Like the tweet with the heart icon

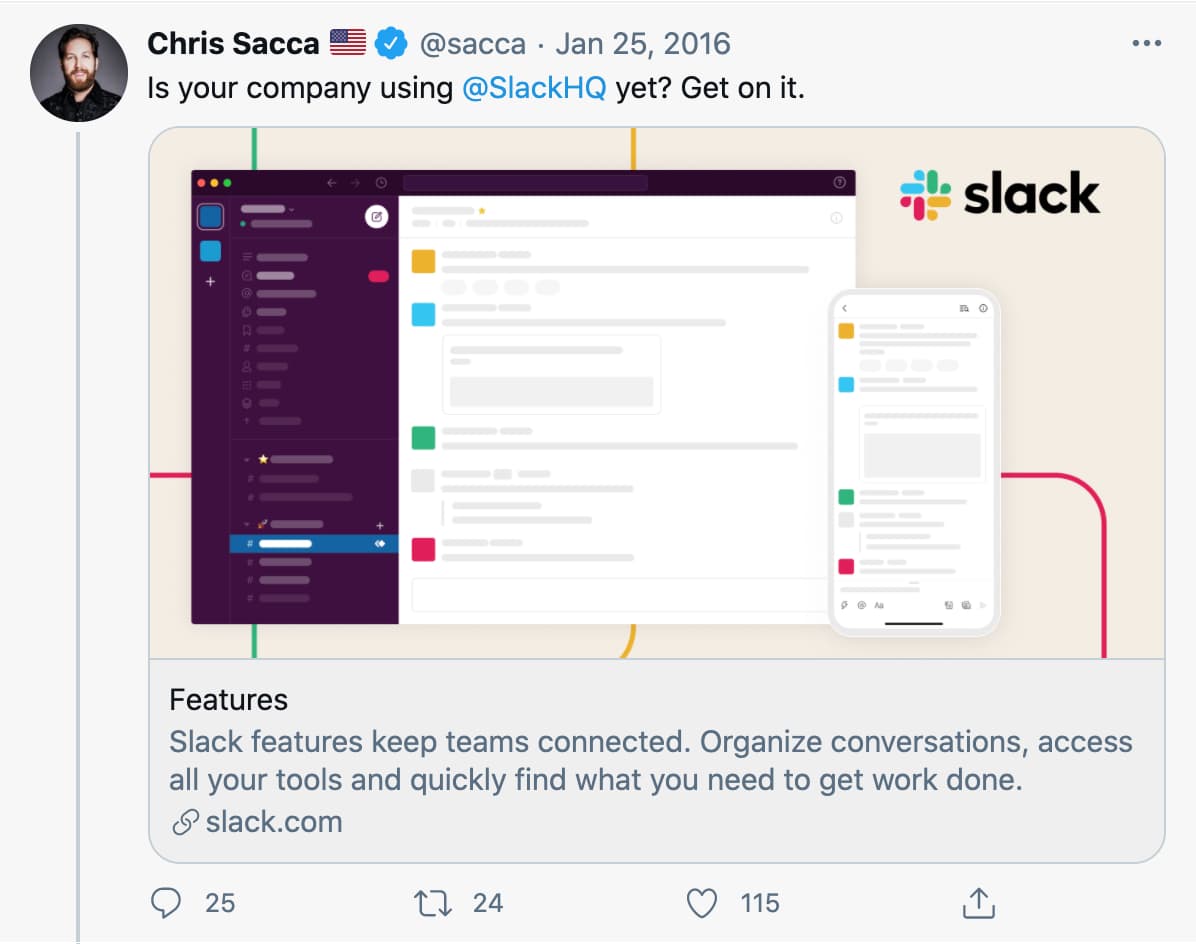click(x=702, y=903)
